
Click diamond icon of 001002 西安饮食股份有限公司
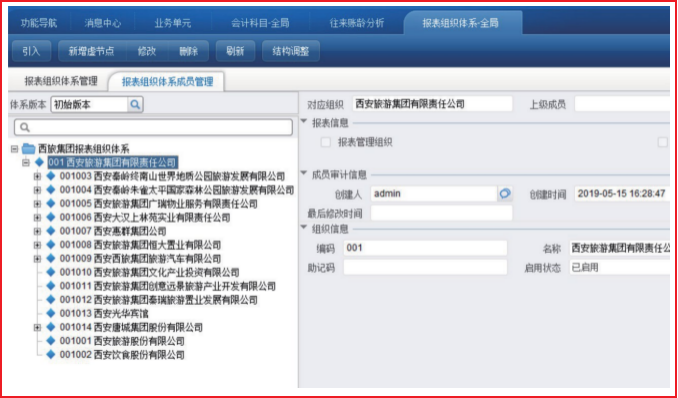(x=51, y=354)
